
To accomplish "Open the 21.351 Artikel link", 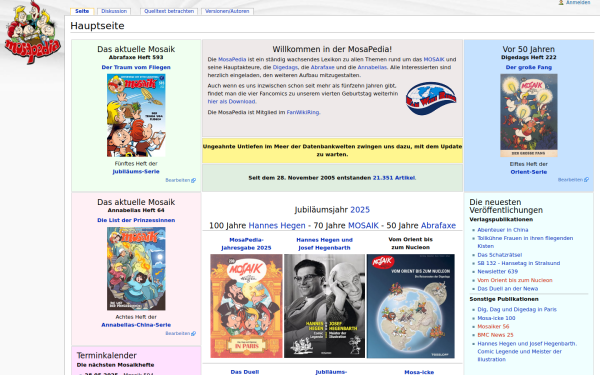I will click(394, 178).
